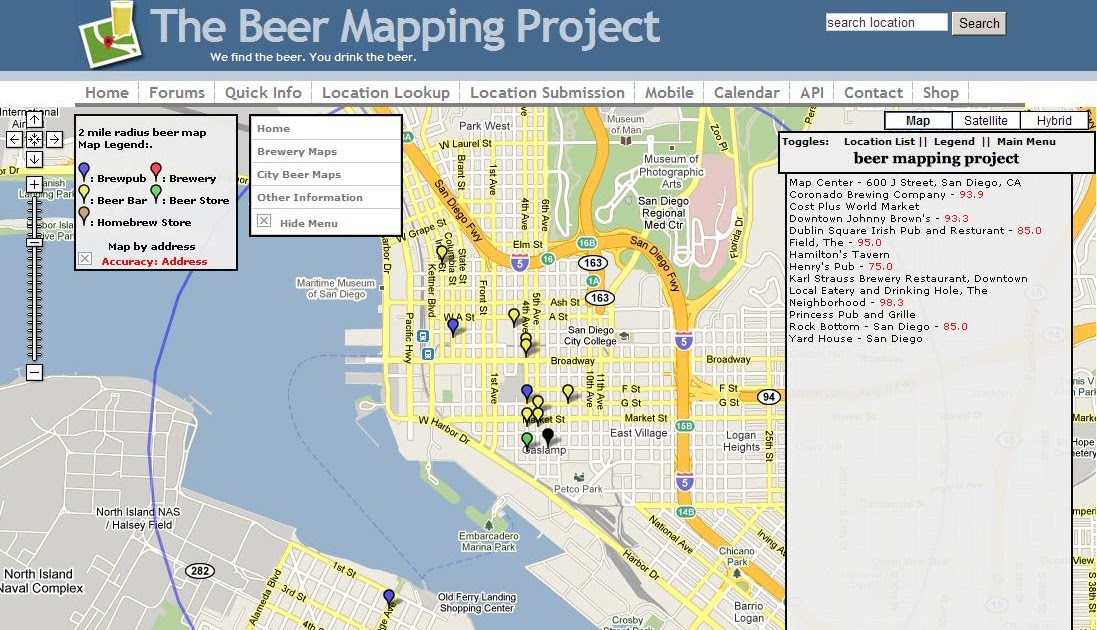Open Local Eatery and Drinking Hole listing

(889, 290)
